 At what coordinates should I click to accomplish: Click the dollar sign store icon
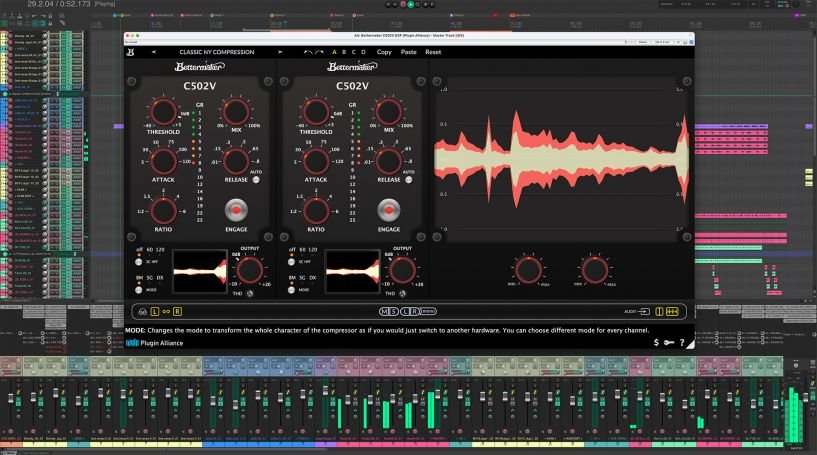tap(656, 343)
